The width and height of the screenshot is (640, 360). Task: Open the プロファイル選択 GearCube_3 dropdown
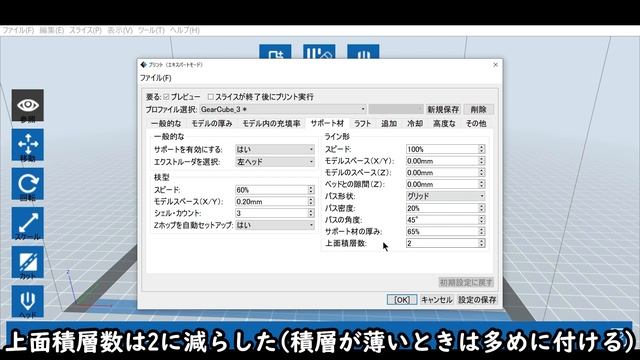tap(283, 109)
